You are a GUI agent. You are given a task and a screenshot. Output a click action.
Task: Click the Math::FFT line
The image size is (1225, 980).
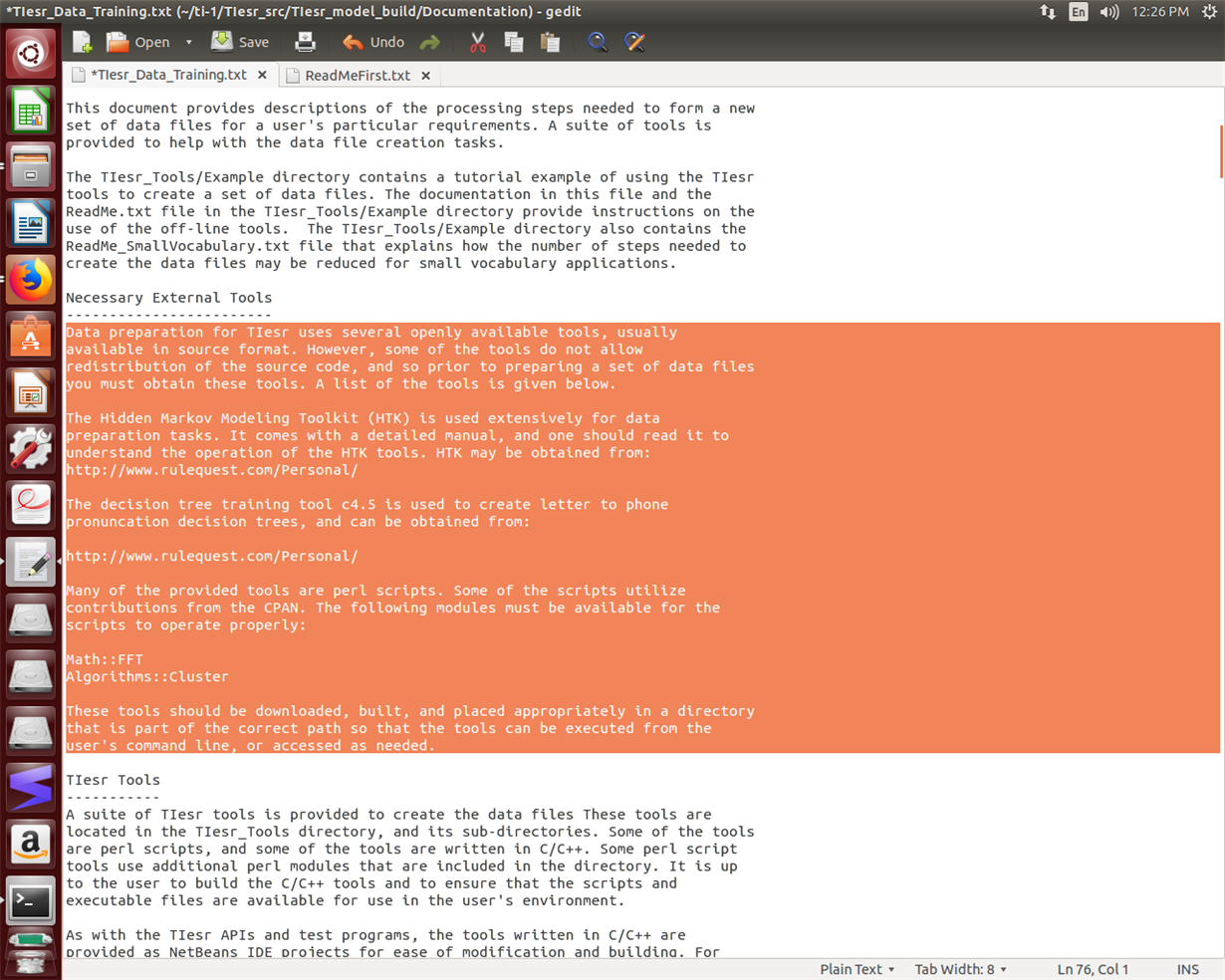(105, 659)
